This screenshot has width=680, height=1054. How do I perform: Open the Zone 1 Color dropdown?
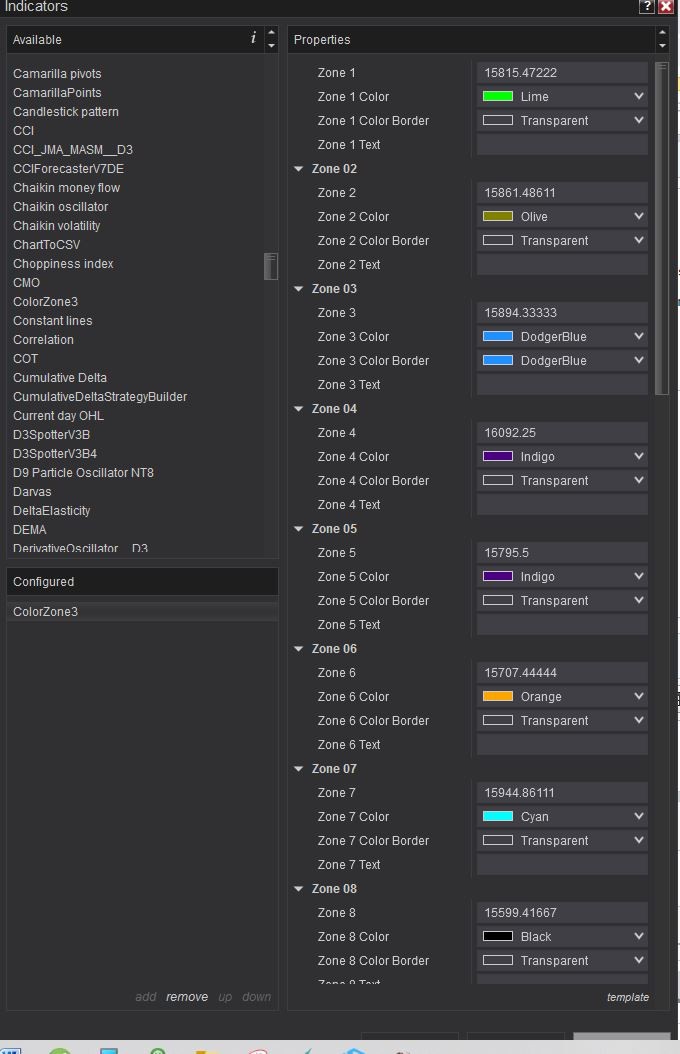[x=639, y=97]
